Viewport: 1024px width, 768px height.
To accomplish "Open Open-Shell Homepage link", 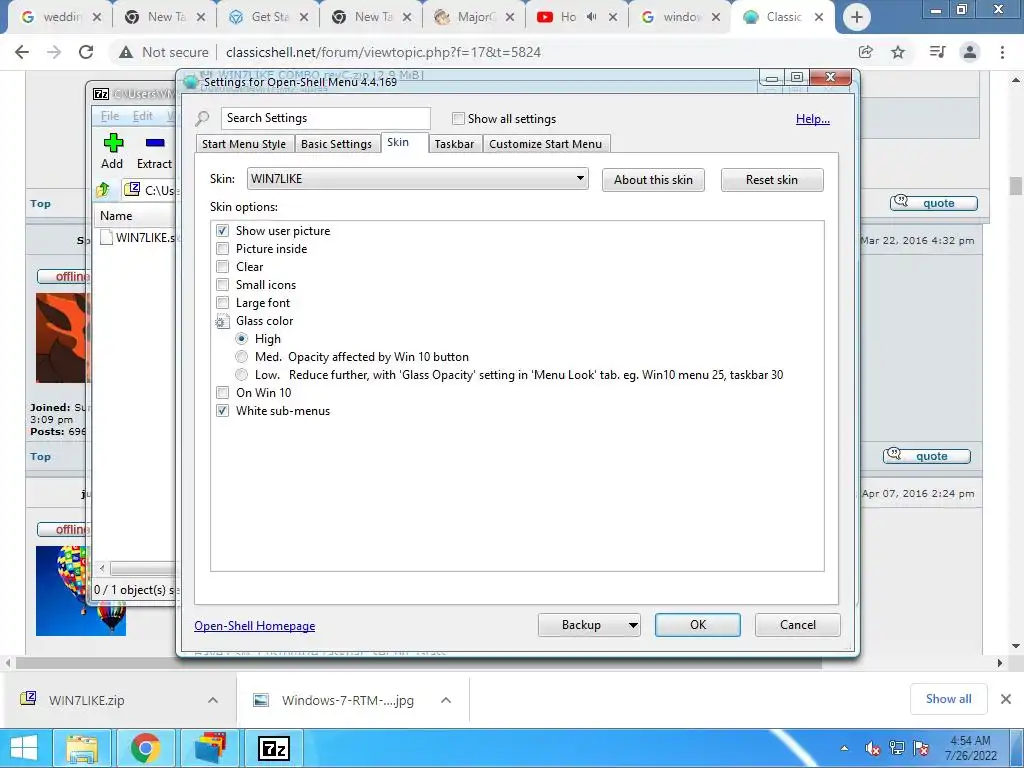I will [255, 626].
